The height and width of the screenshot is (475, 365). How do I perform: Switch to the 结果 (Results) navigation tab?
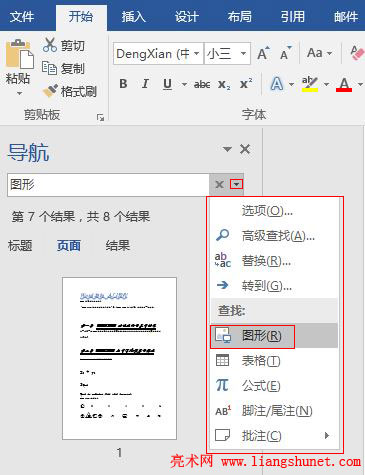coord(118,246)
